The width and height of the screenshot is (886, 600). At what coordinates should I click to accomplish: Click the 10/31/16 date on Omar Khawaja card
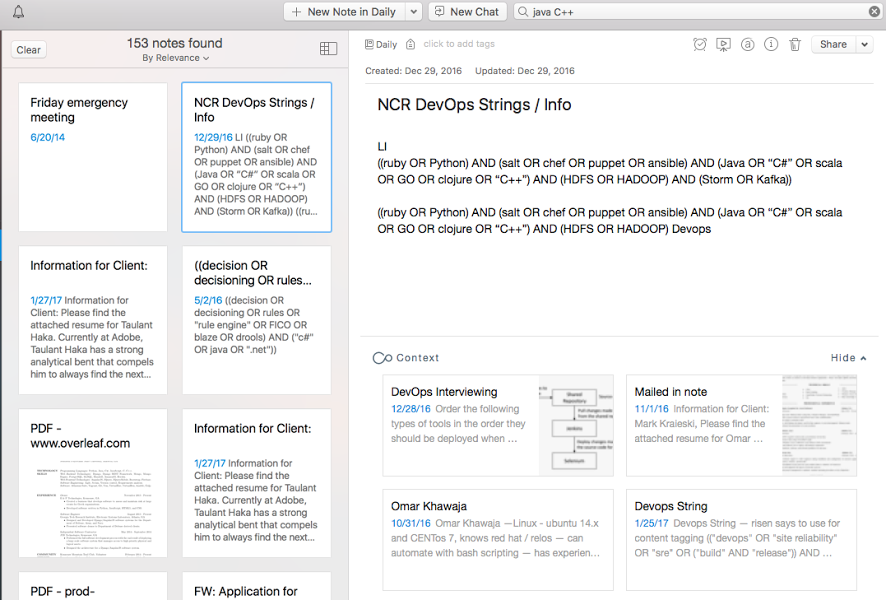pos(411,524)
